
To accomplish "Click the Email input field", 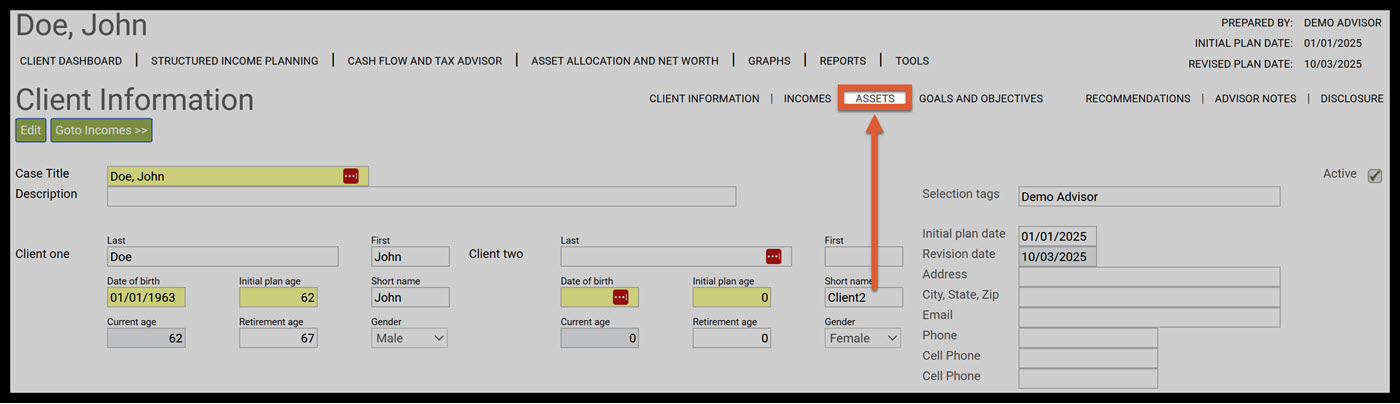I will 1149,317.
